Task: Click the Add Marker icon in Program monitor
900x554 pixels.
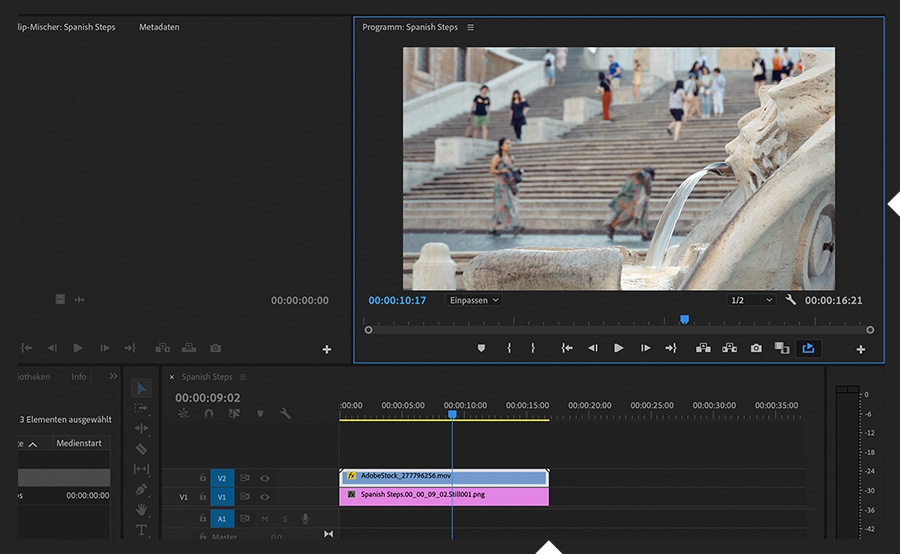Action: pos(481,348)
